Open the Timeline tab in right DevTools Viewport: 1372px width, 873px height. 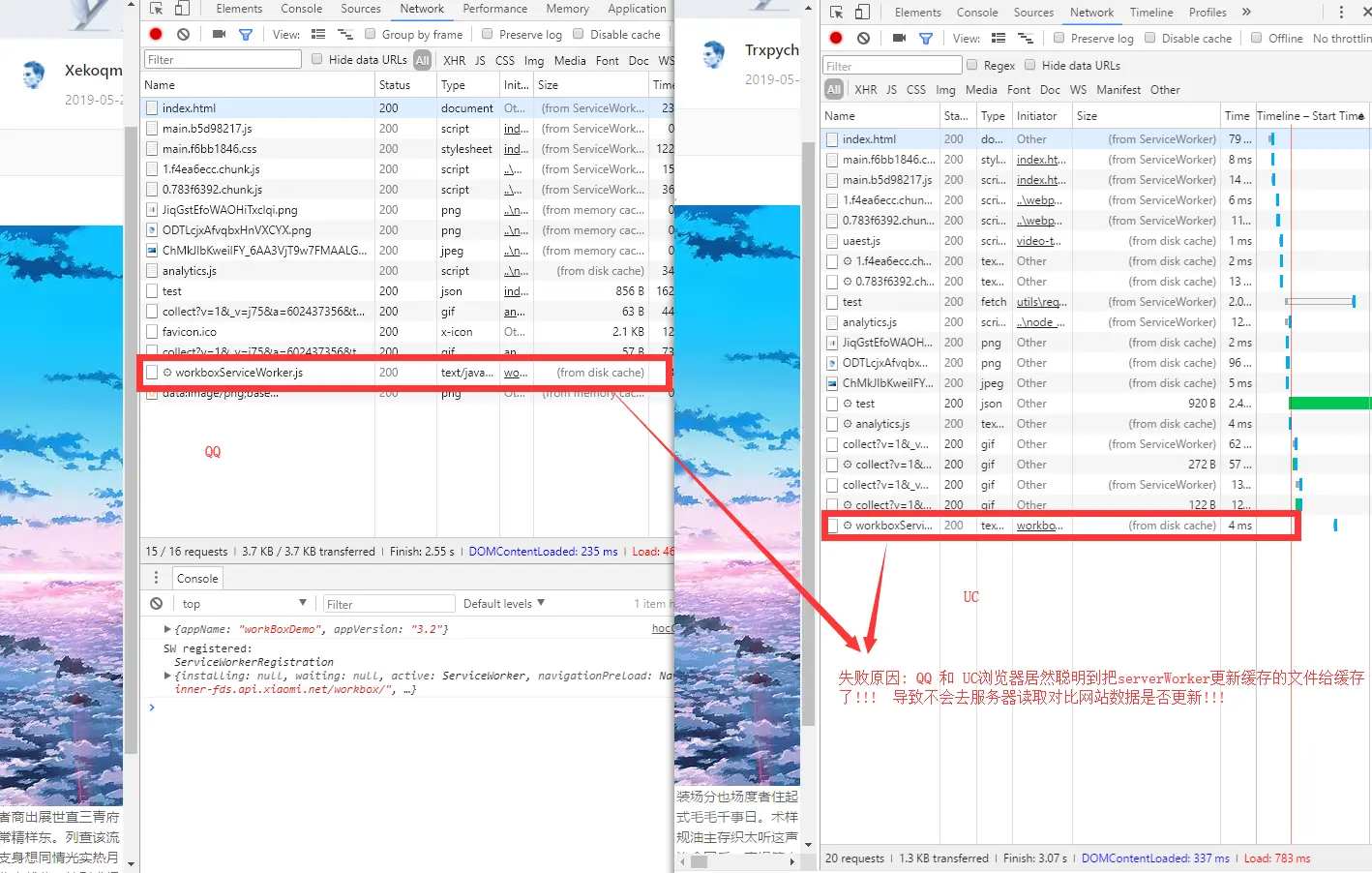tap(1151, 13)
